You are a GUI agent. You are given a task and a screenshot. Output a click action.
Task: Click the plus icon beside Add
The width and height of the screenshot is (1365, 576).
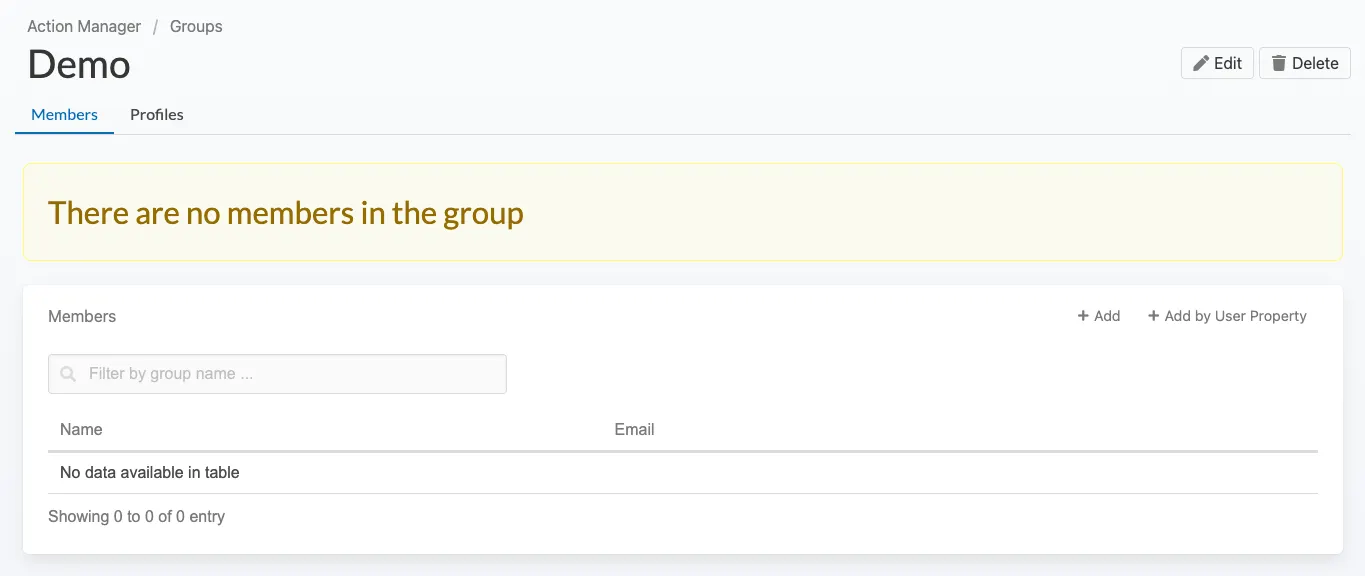1083,316
